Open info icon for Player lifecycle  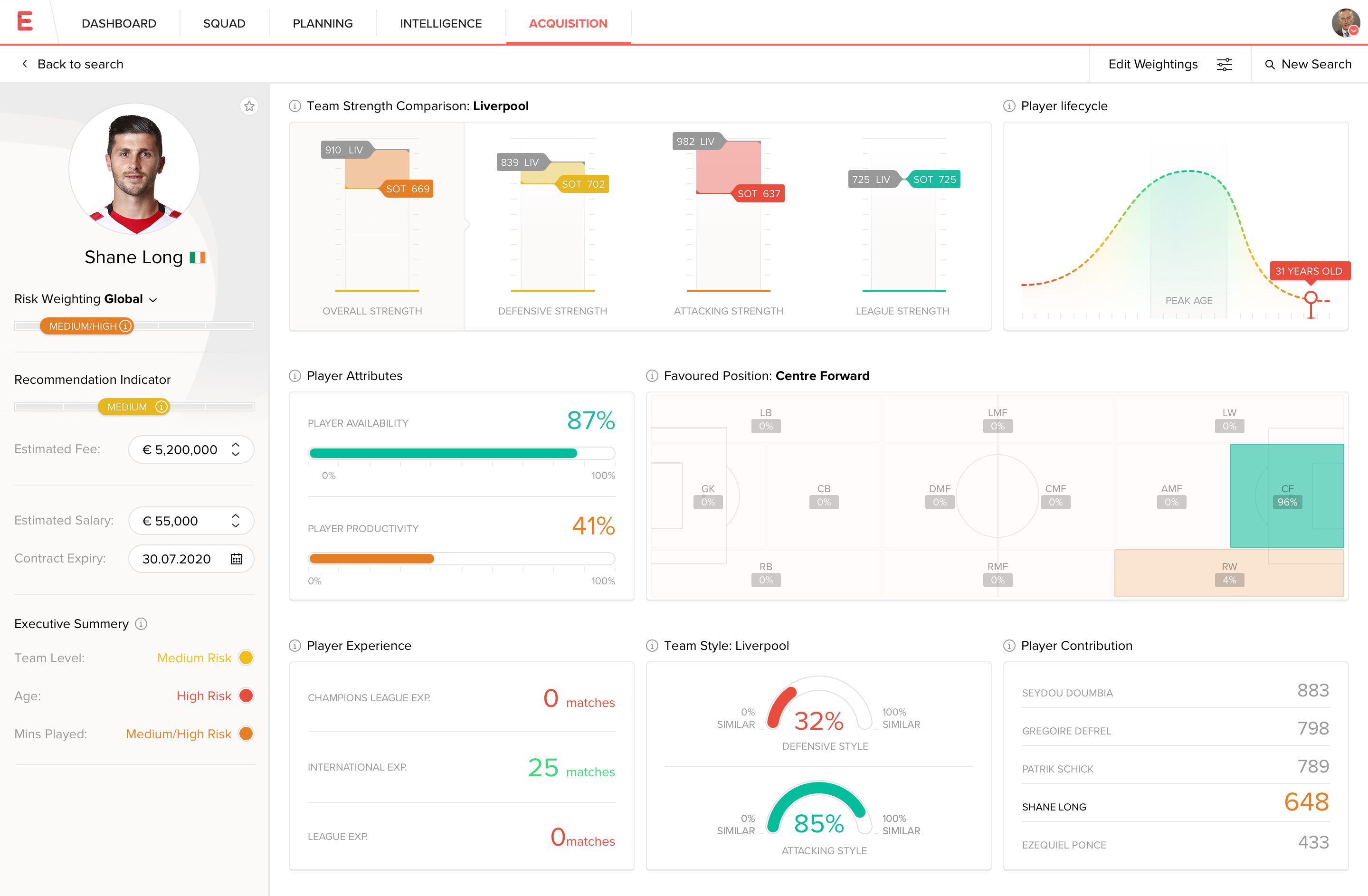[x=1009, y=106]
